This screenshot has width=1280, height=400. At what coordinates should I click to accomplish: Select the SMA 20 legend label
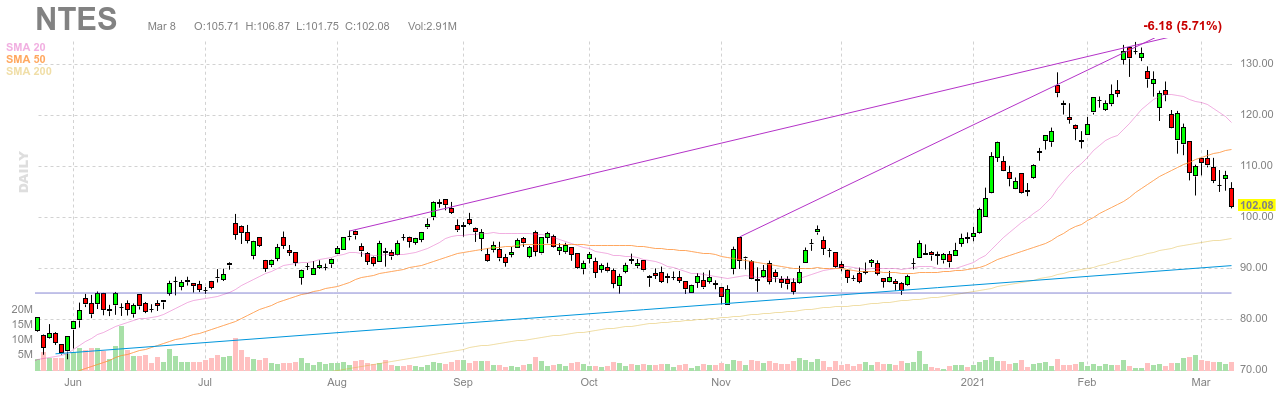click(x=26, y=47)
